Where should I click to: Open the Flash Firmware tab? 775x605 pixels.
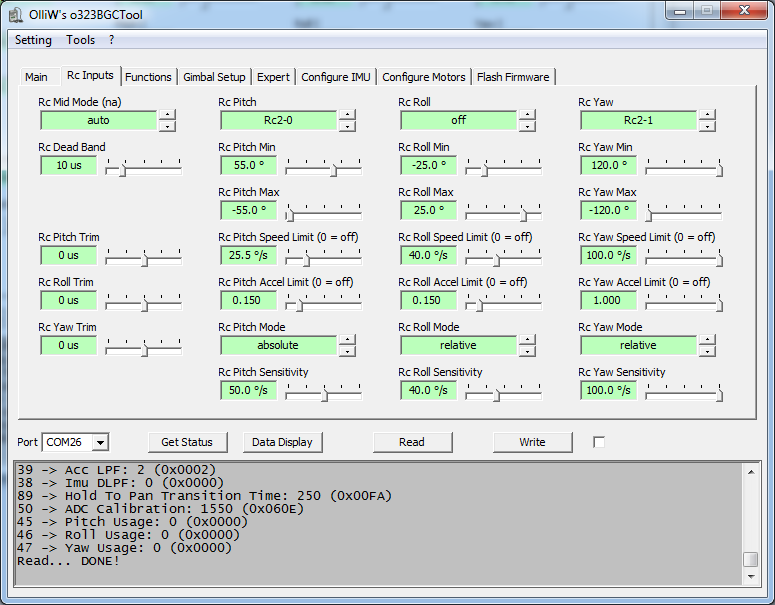point(512,77)
